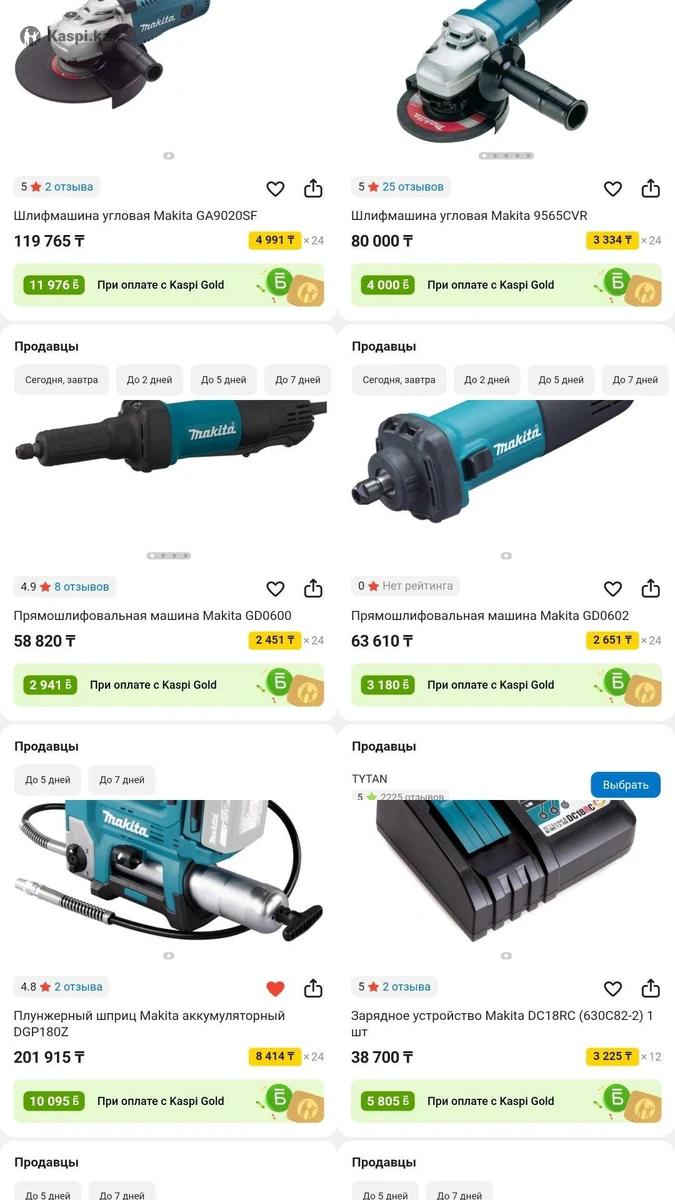Favorite the Makita DC18RC charger

pyautogui.click(x=613, y=988)
